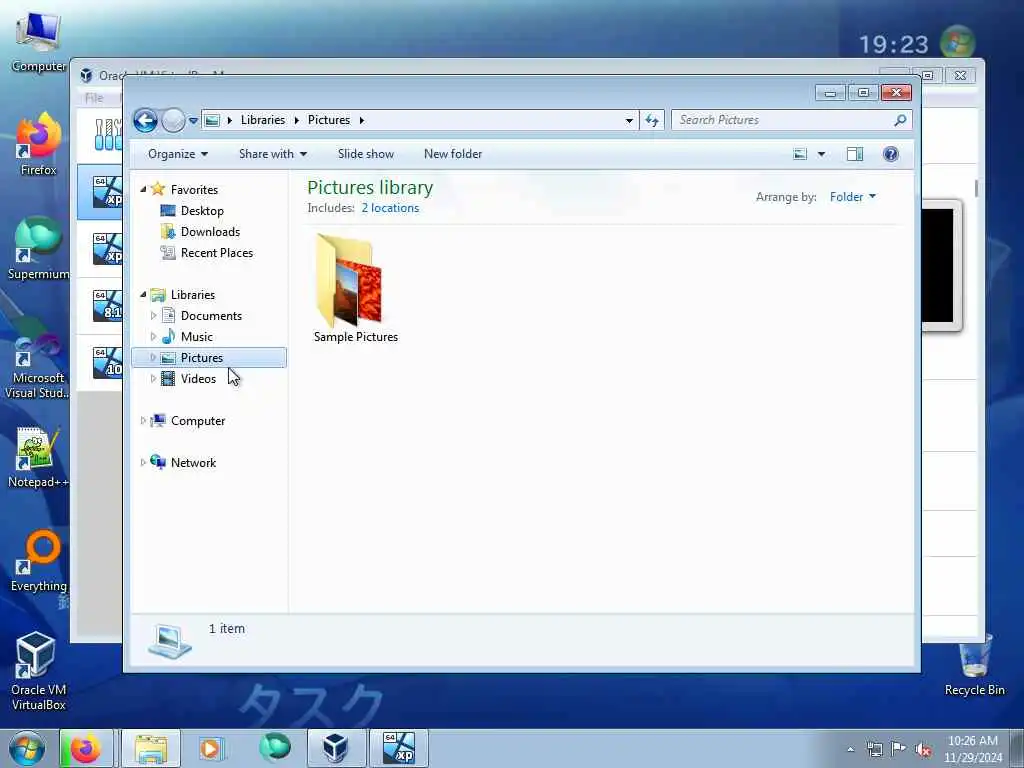Click the Everything desktop shortcut
The height and width of the screenshot is (768, 1024).
39,560
